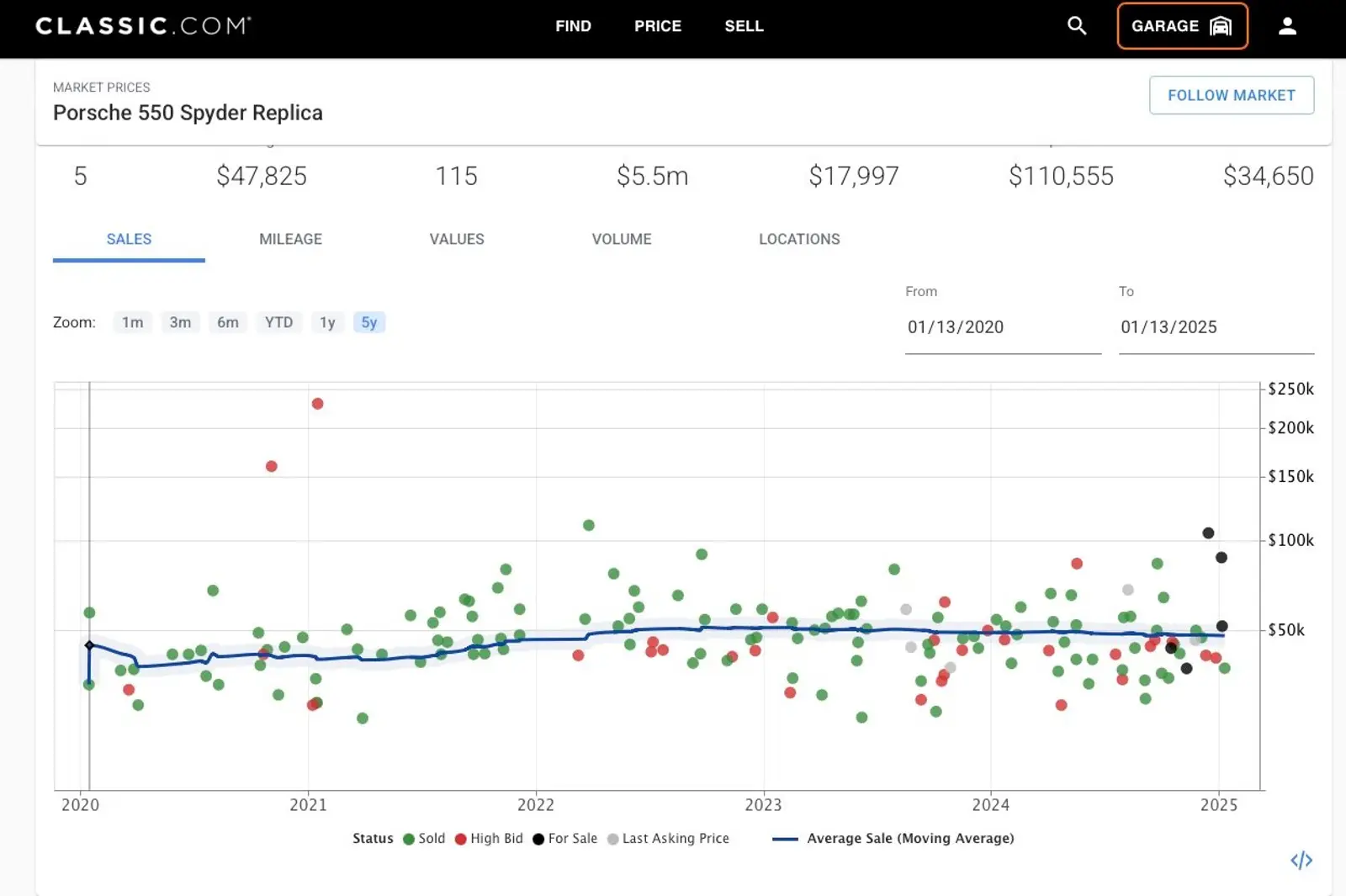1346x896 pixels.
Task: Click the $110,555 stat value
Action: 1061,176
